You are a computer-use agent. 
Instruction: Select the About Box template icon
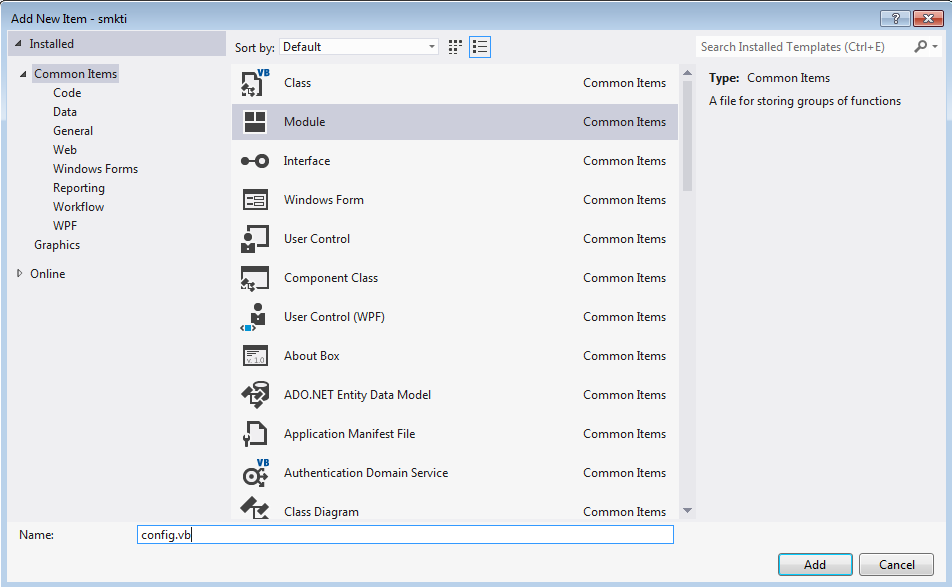pyautogui.click(x=255, y=356)
